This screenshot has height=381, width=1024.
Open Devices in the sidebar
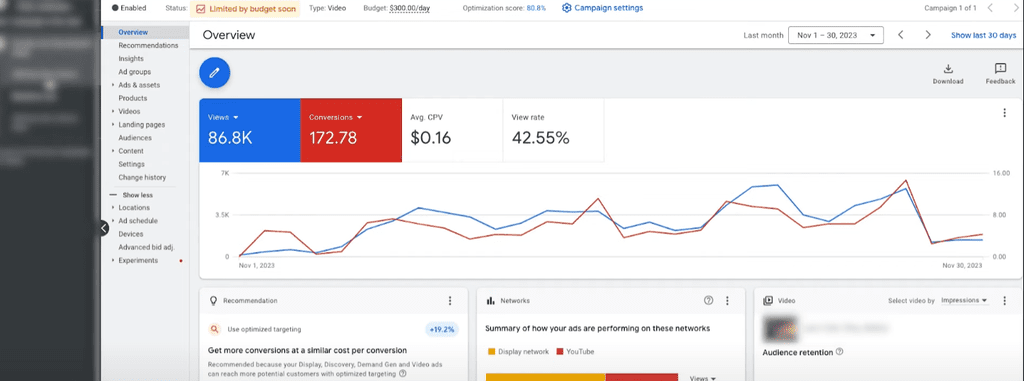click(131, 234)
